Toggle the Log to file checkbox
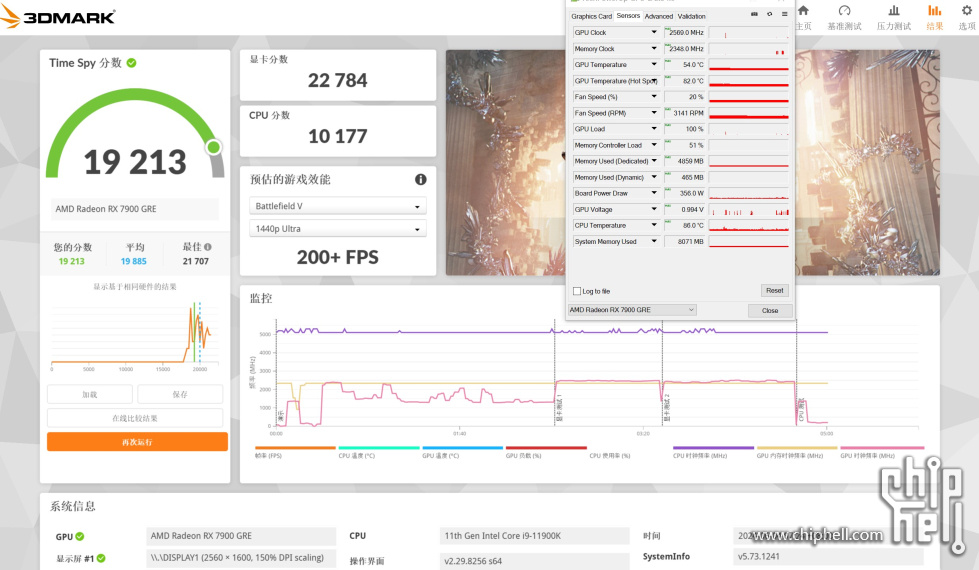Screen dimensions: 979x570 pyautogui.click(x=577, y=291)
